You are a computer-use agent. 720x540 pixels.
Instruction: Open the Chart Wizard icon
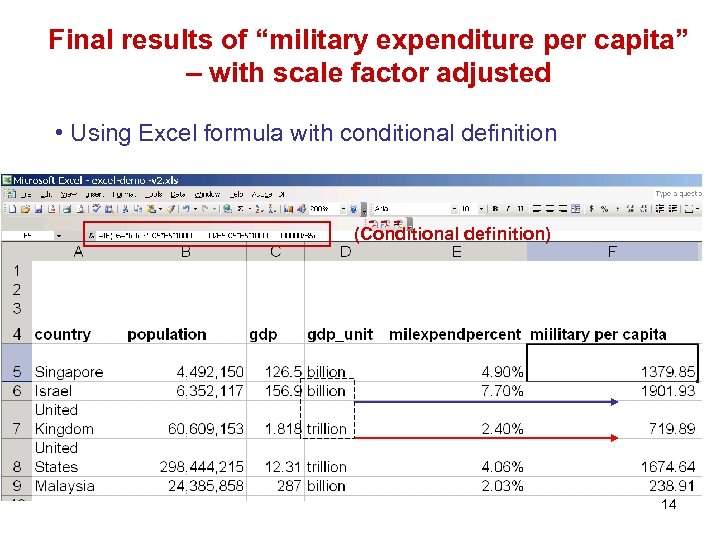tap(288, 209)
